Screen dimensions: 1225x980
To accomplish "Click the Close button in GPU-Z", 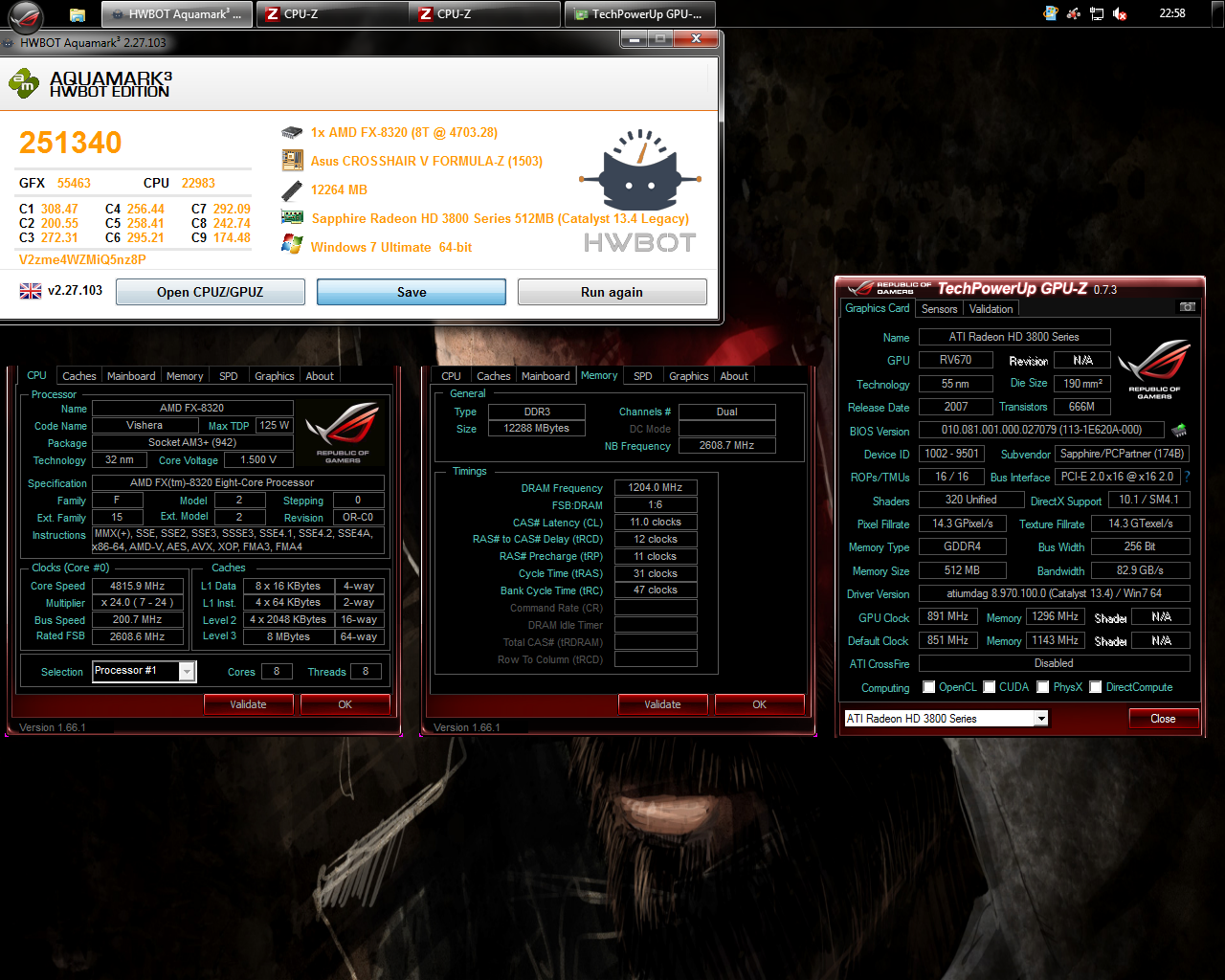I will tap(1163, 719).
